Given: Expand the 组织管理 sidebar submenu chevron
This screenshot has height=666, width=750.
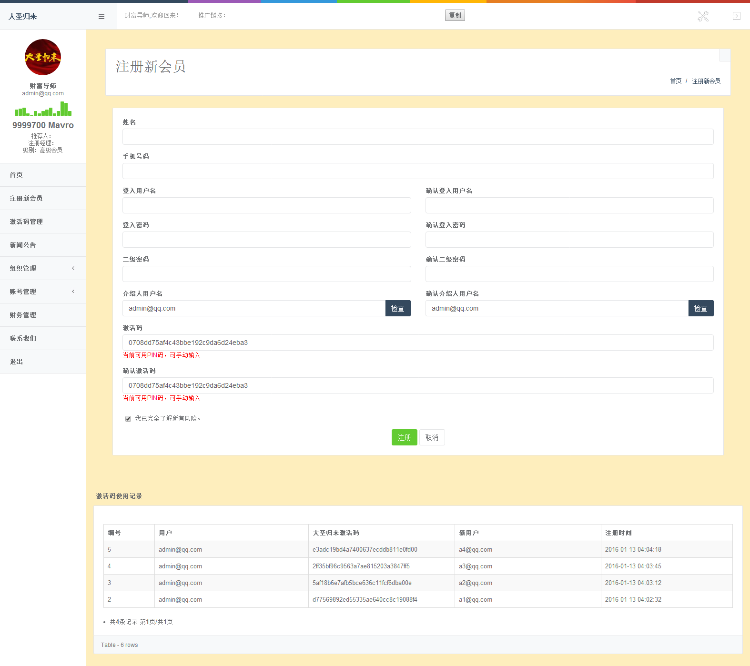Looking at the screenshot, I should 72,268.
